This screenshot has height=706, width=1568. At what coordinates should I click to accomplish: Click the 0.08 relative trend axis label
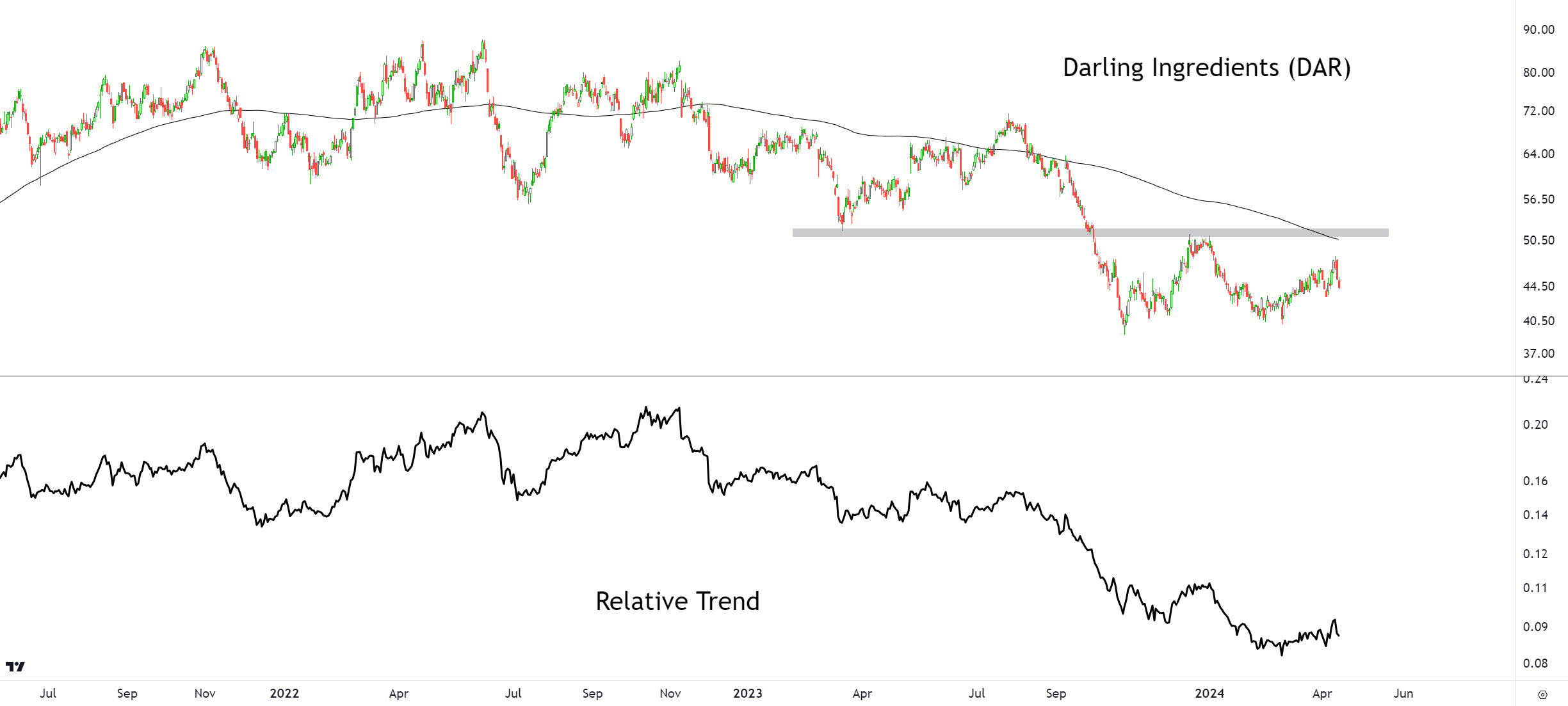pos(1535,663)
